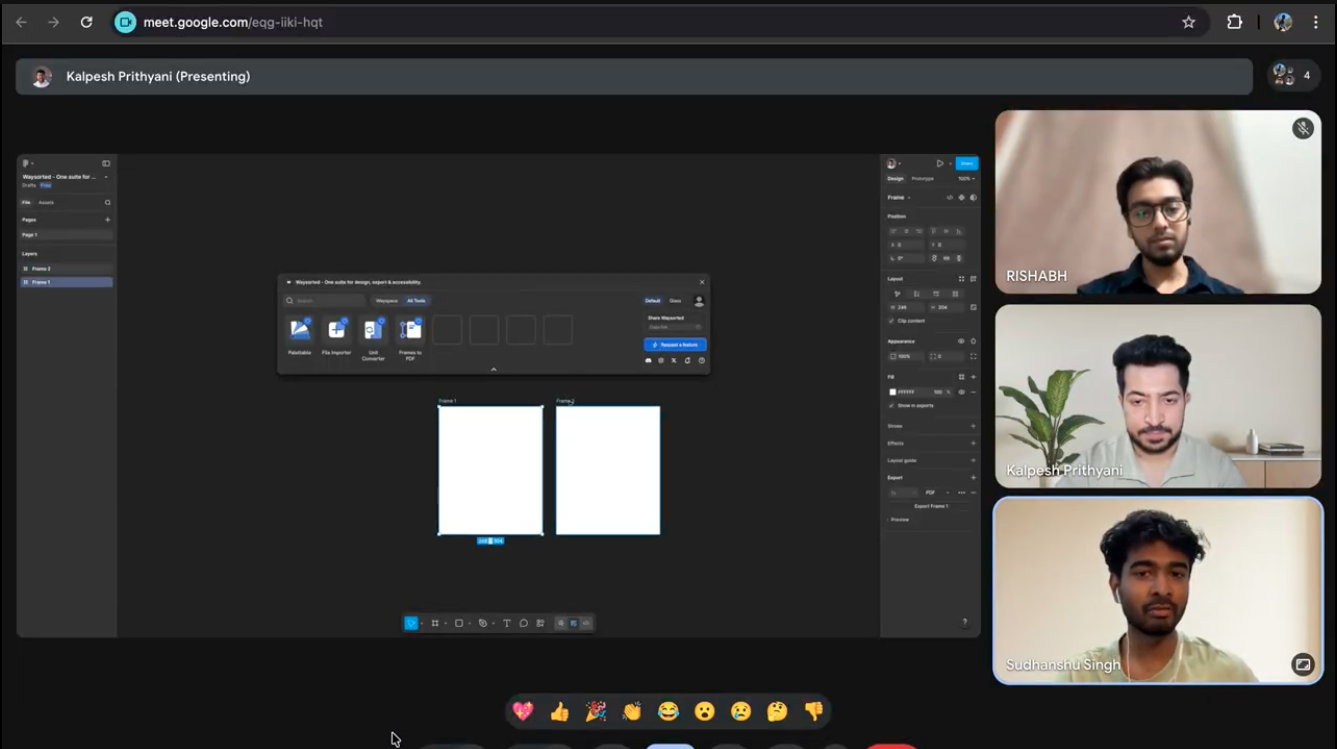The height and width of the screenshot is (749, 1337).
Task: Add a new fill with plus icon
Action: pos(973,377)
